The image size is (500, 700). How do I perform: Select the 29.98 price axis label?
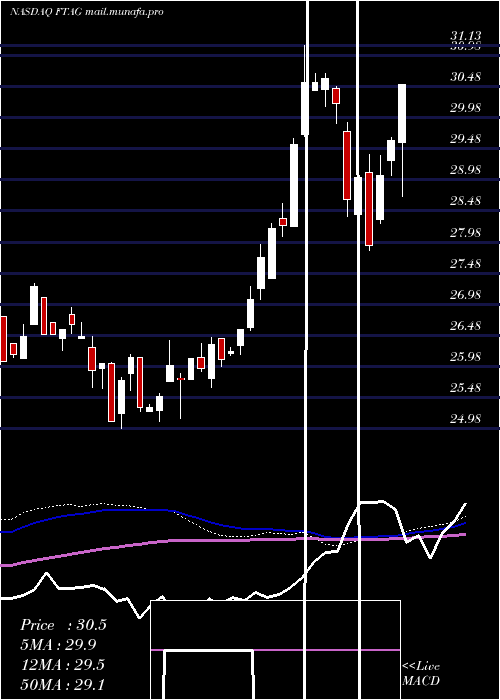466,108
